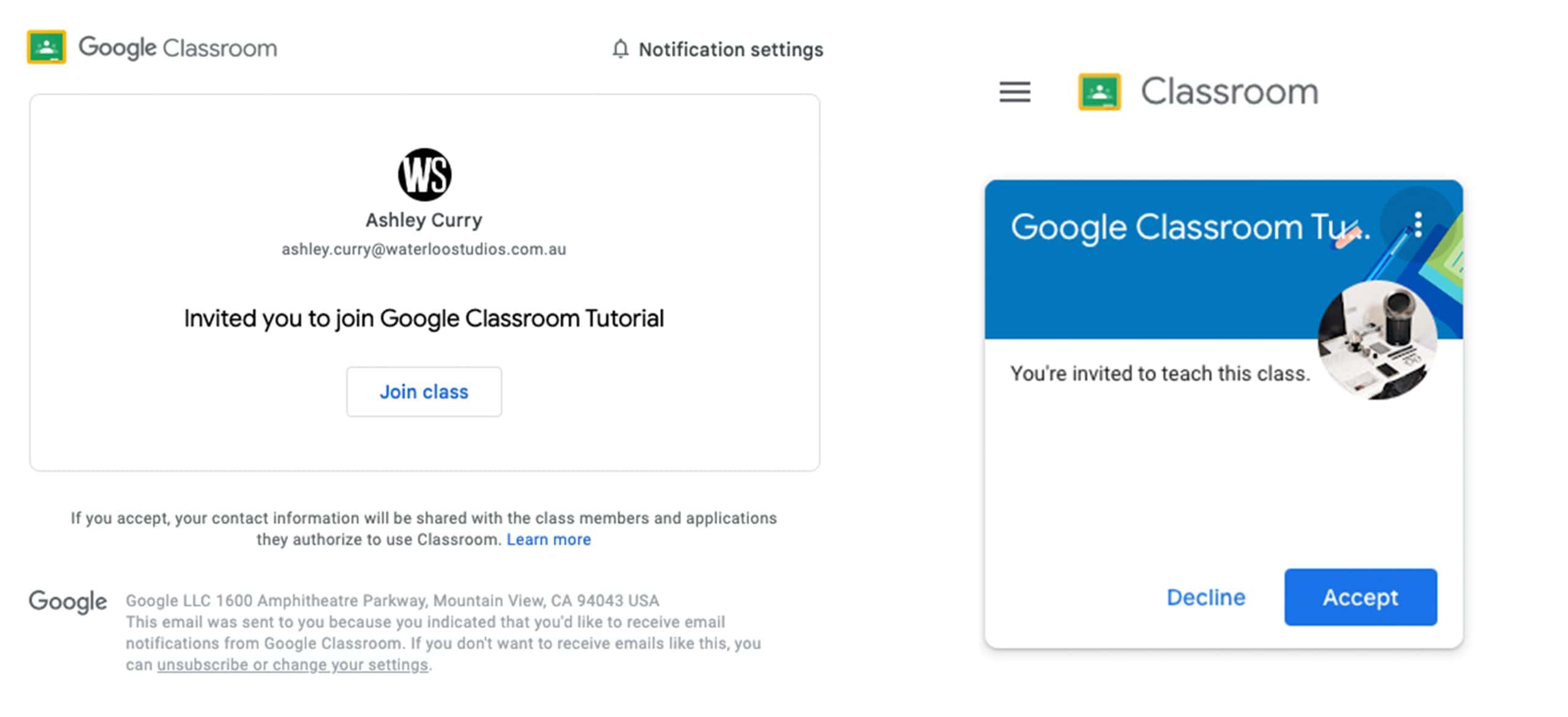This screenshot has width=1568, height=717.
Task: Click the Google logo in the email footer
Action: 68,602
